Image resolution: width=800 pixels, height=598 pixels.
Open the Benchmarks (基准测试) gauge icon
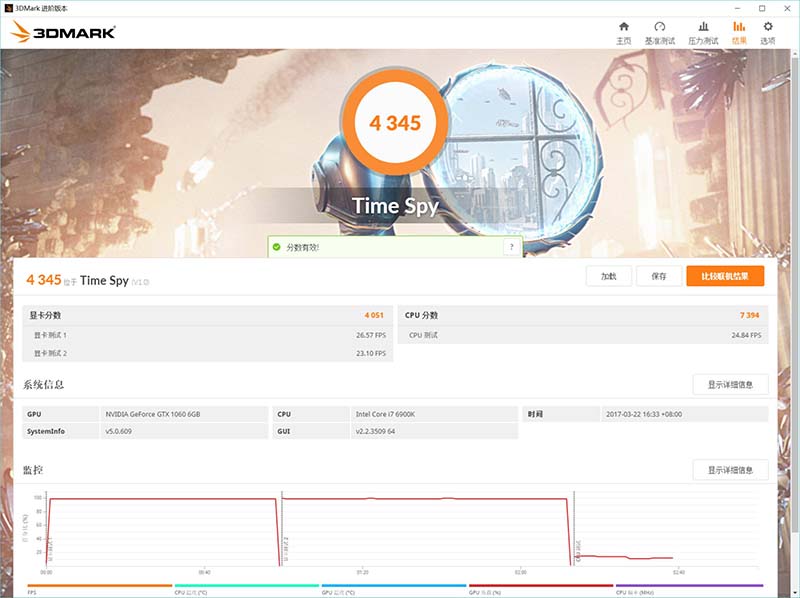[660, 27]
